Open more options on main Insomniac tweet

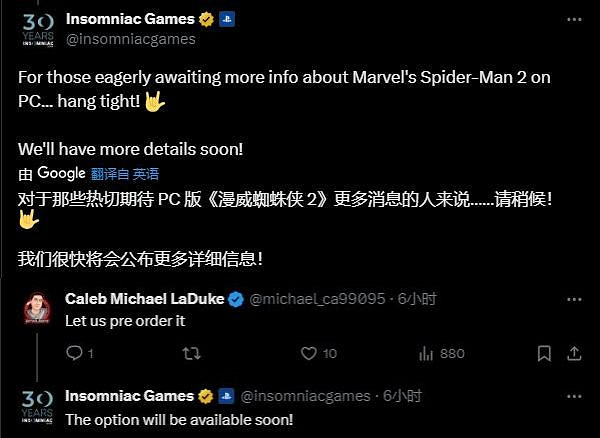(x=574, y=20)
